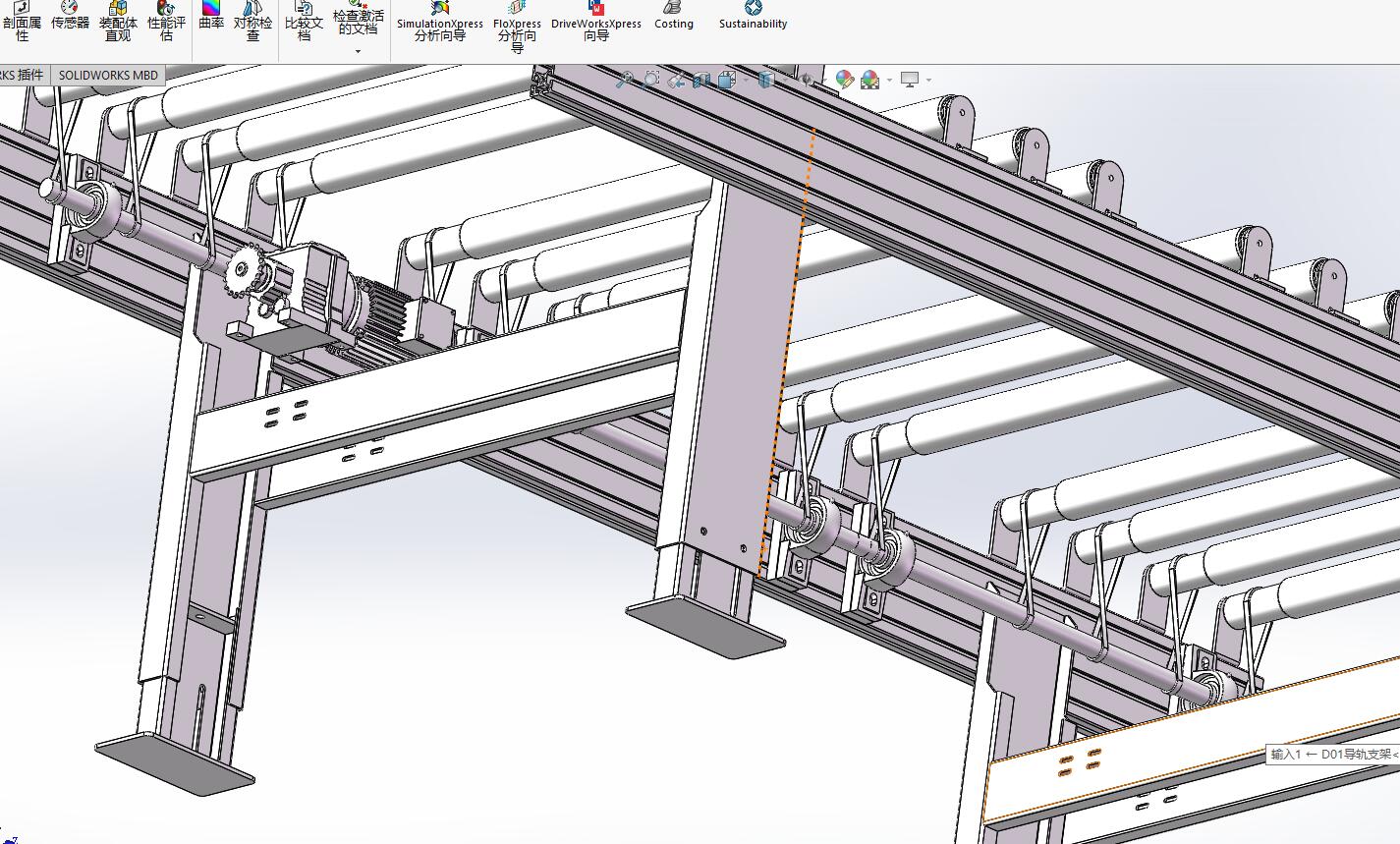Screen dimensions: 1400x844
Task: Click the Display Style cube icon
Action: (766, 80)
